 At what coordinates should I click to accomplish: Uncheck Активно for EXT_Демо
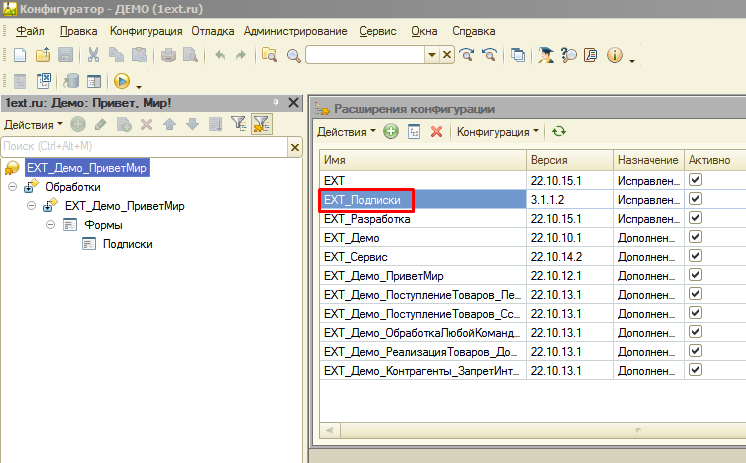point(695,237)
